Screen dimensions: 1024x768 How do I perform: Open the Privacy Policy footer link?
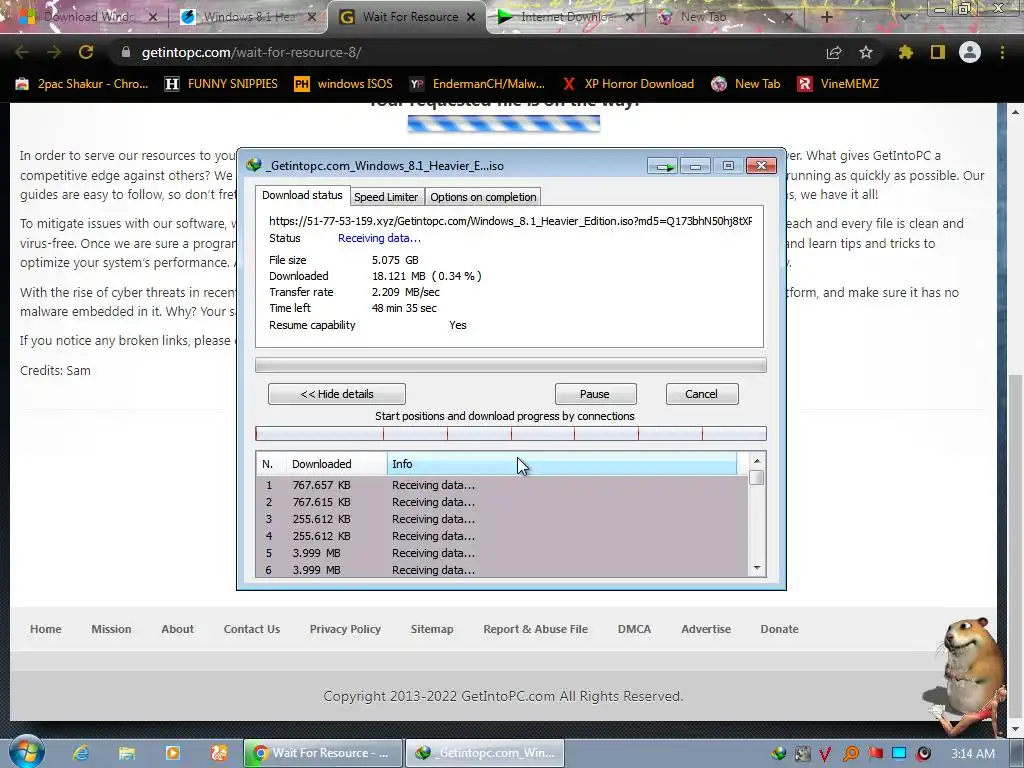coord(345,629)
